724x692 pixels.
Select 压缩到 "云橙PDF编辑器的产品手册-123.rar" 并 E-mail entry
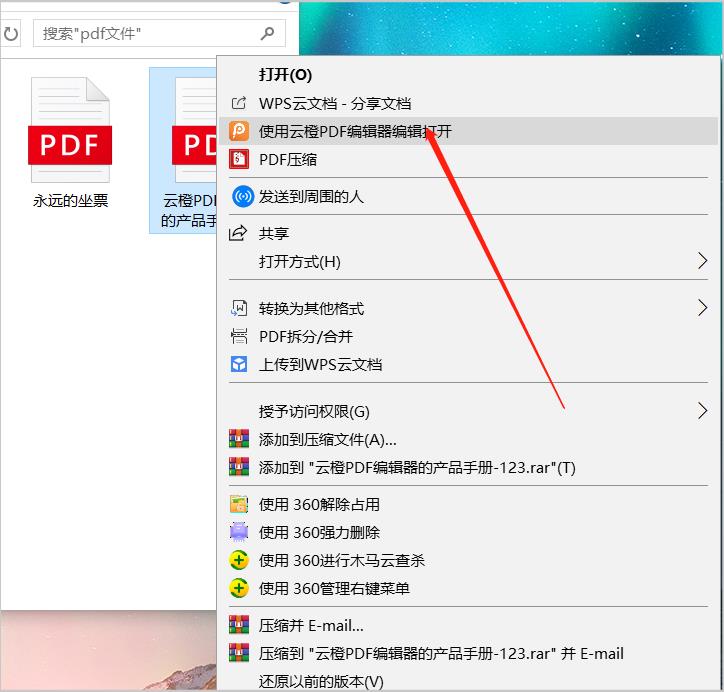coord(468,654)
